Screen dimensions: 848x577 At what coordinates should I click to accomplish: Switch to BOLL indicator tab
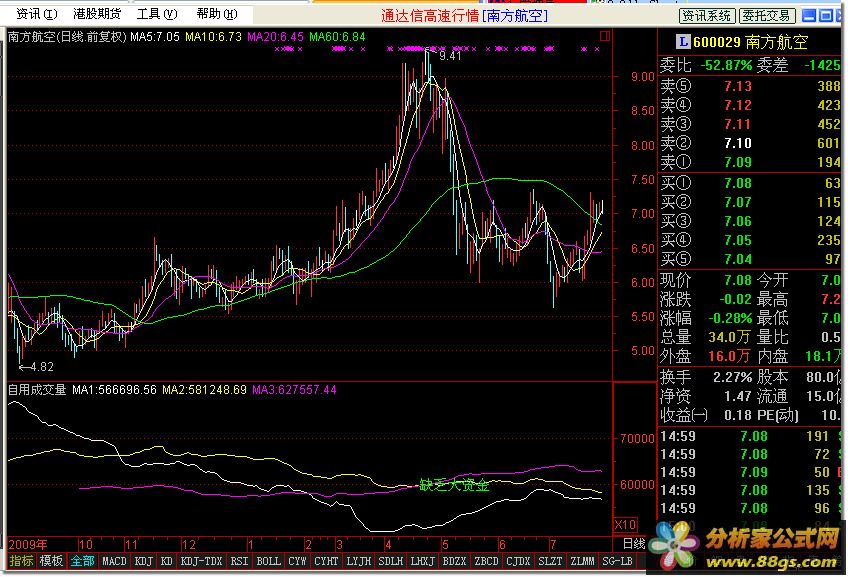268,561
